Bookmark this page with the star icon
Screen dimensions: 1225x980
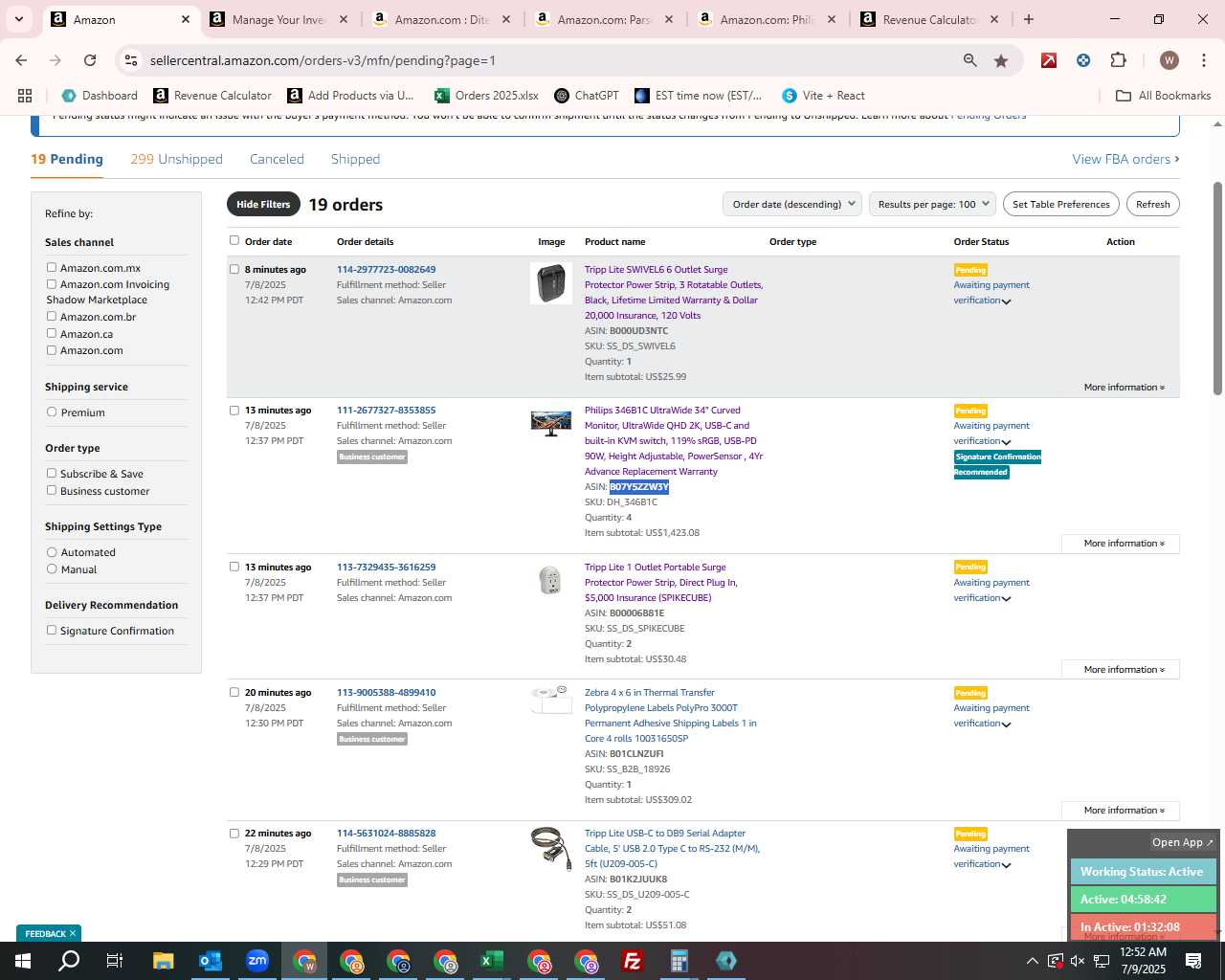coord(1001,60)
